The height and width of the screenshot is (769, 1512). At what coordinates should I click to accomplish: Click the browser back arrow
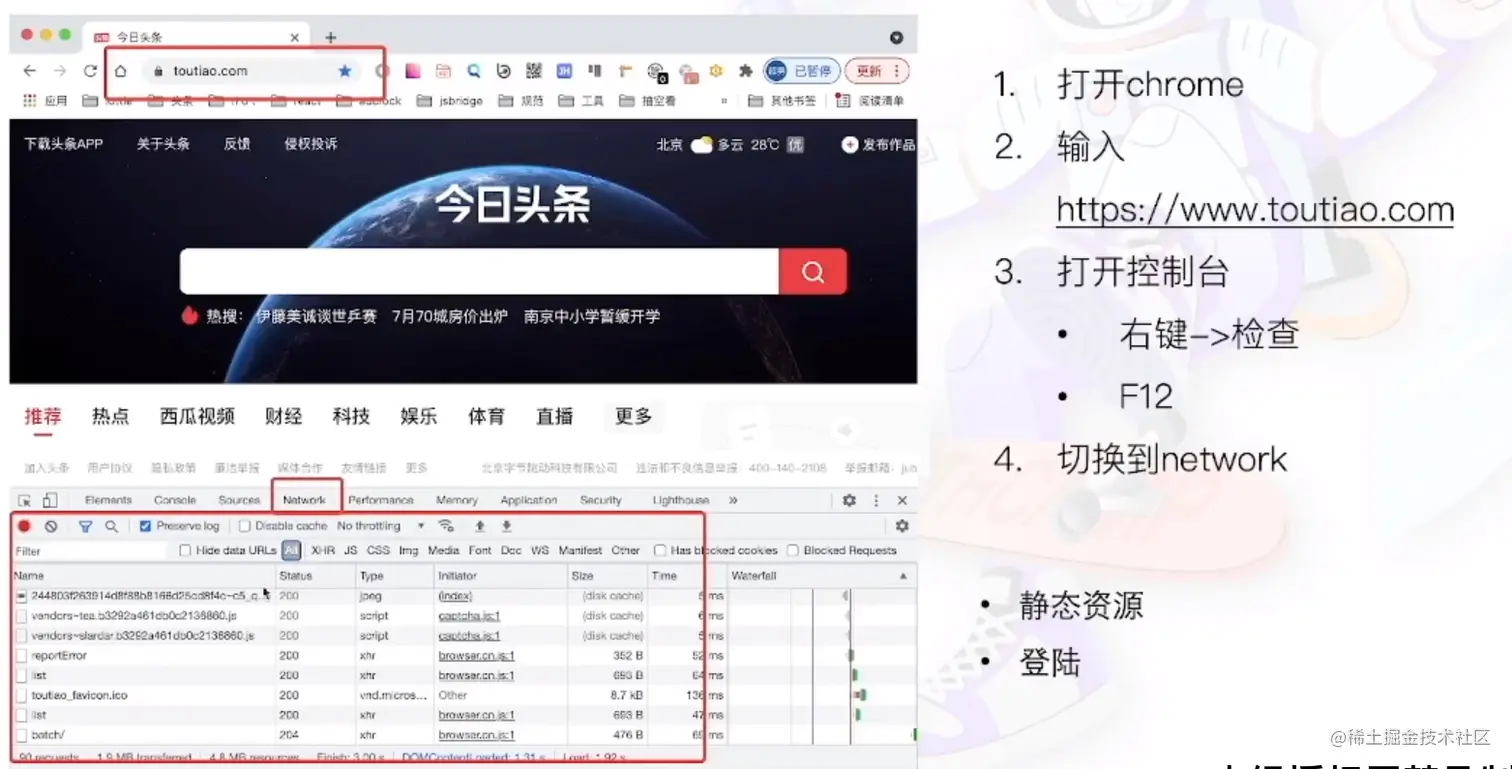(x=30, y=71)
